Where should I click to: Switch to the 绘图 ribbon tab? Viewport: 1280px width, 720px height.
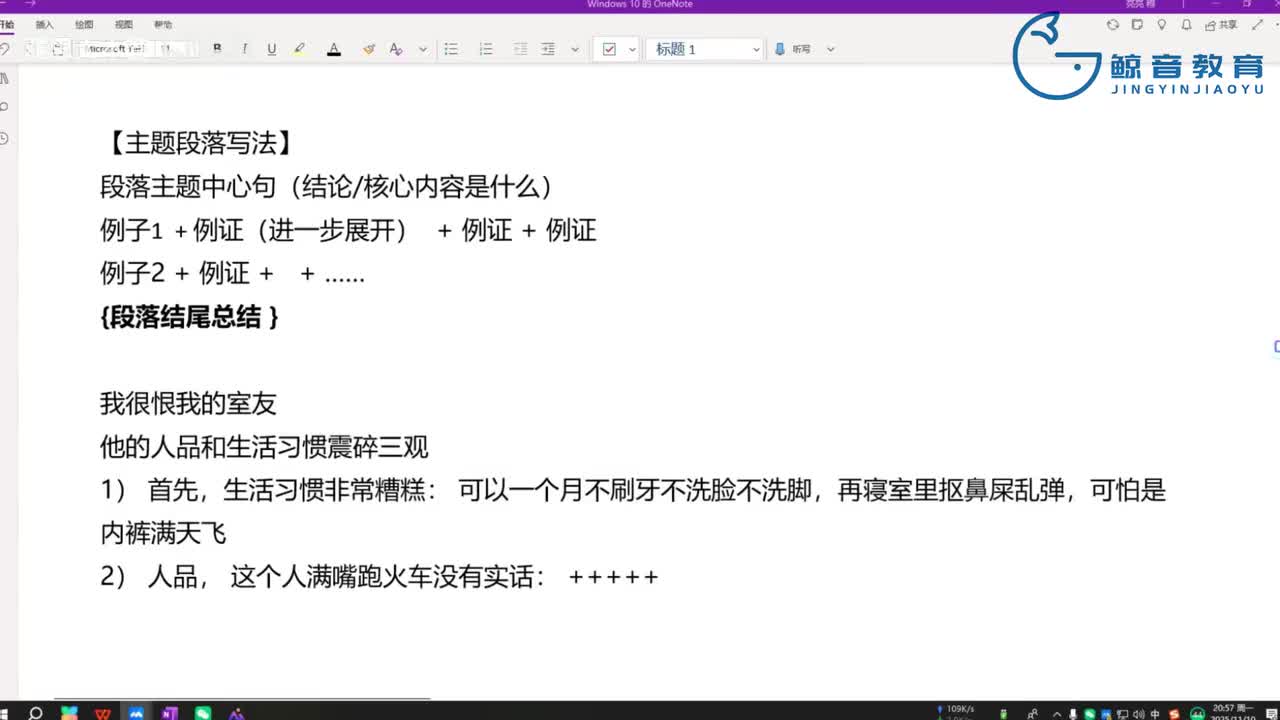pyautogui.click(x=84, y=24)
